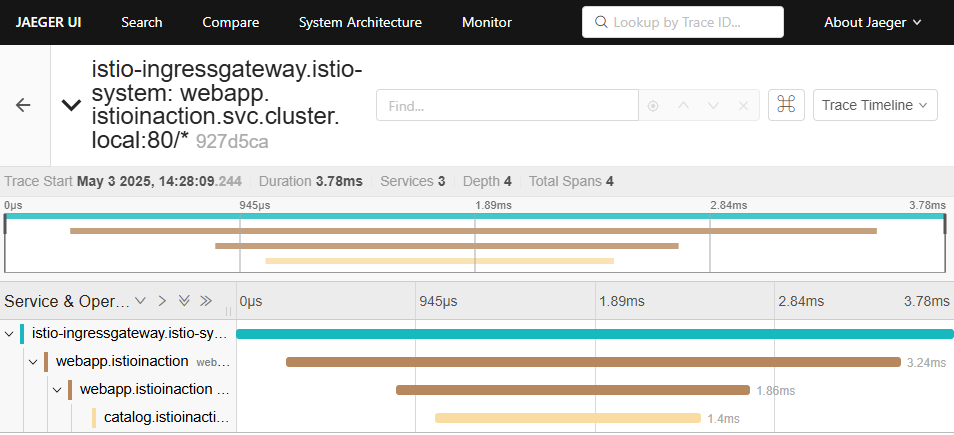Collapse the istio-ingressgateway span row
This screenshot has height=435, width=954.
coord(9,333)
